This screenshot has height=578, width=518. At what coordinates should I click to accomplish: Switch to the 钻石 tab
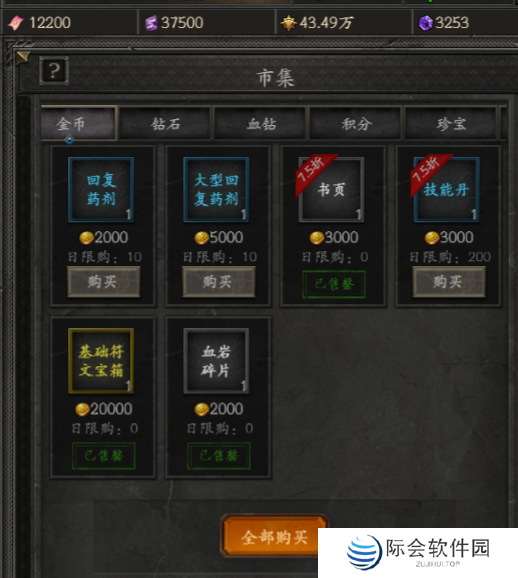165,123
